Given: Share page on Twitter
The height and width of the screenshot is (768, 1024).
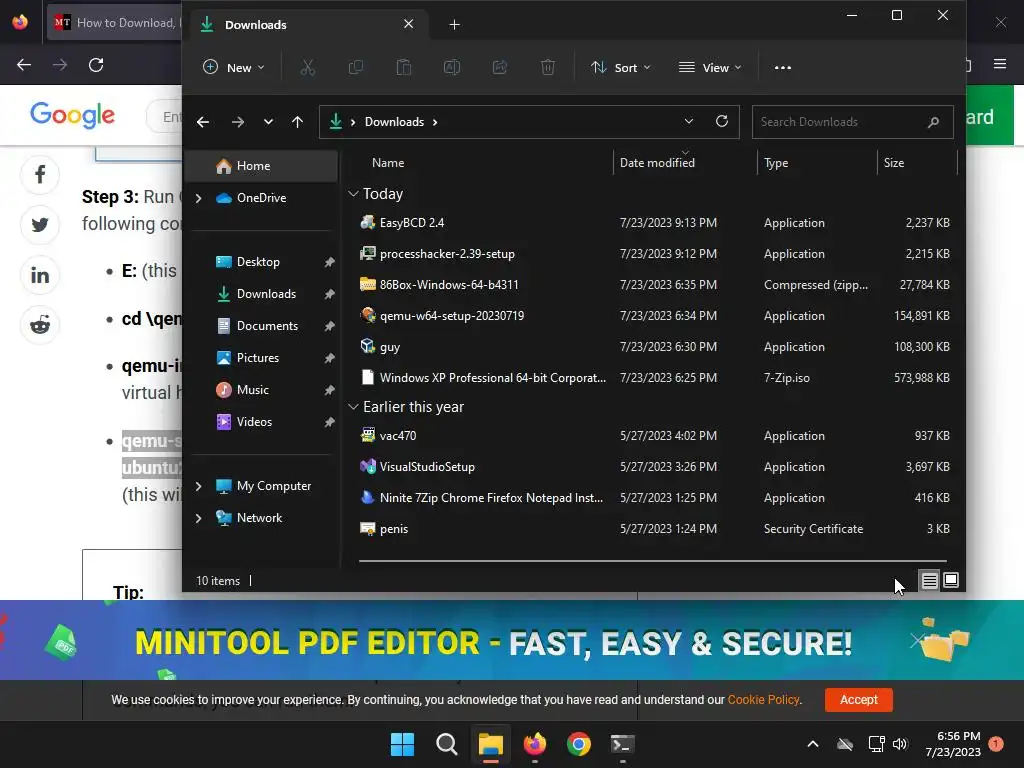Looking at the screenshot, I should (x=40, y=225).
